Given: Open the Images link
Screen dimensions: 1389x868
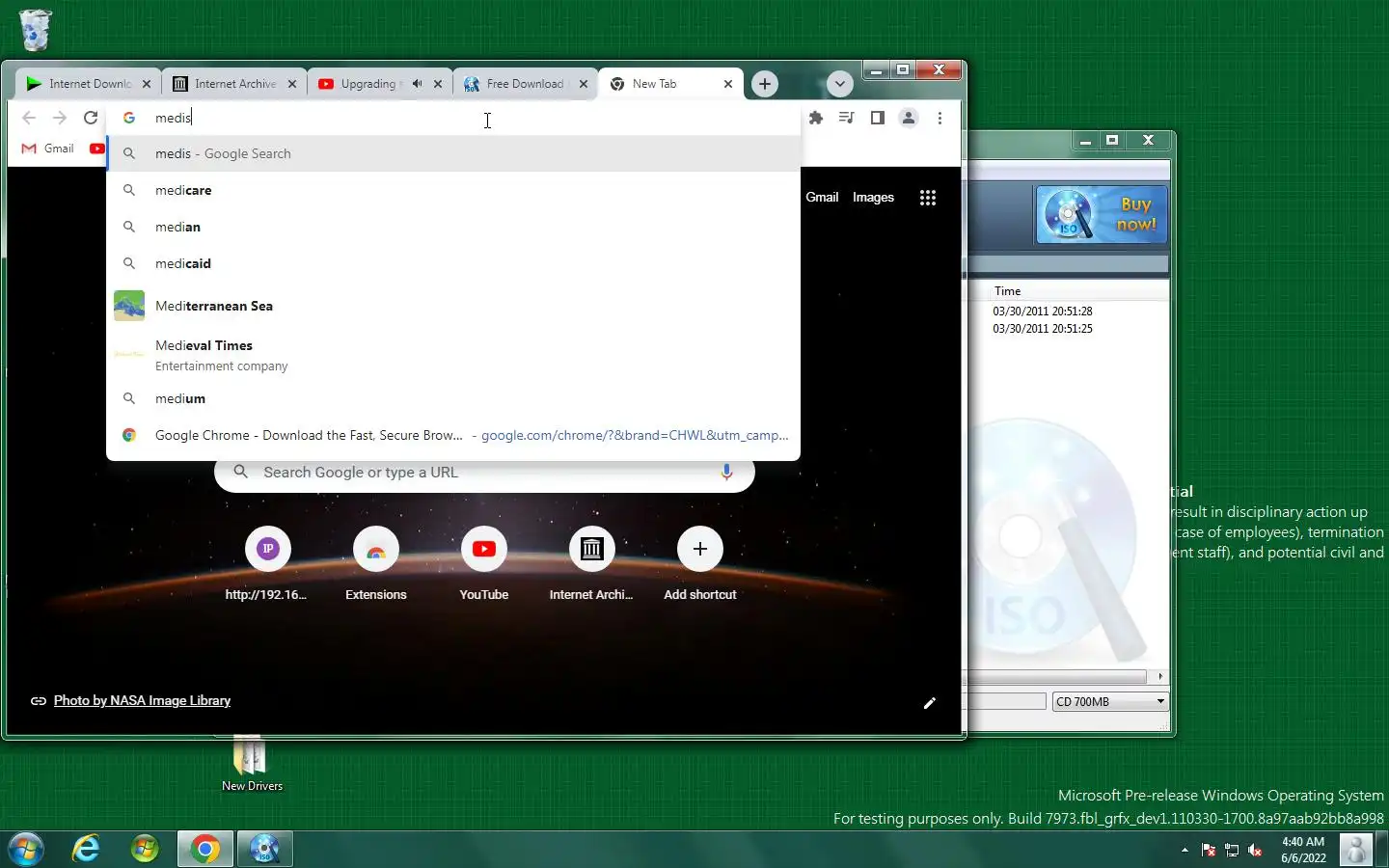Looking at the screenshot, I should click(x=873, y=197).
